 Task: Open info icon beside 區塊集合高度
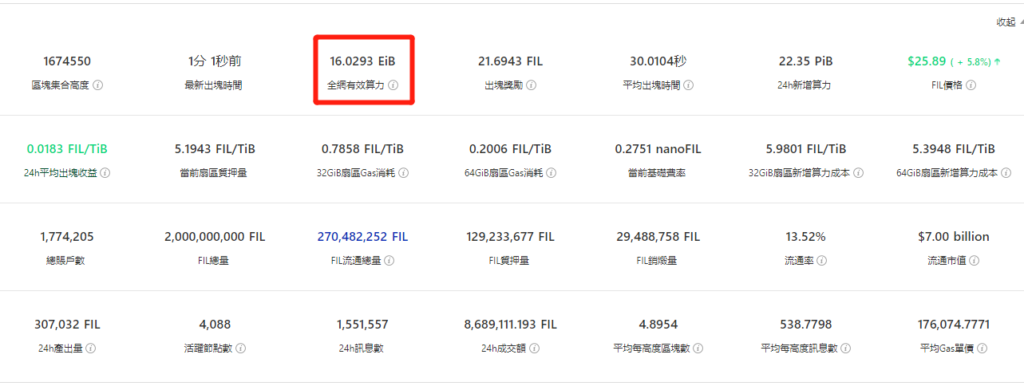(x=97, y=86)
